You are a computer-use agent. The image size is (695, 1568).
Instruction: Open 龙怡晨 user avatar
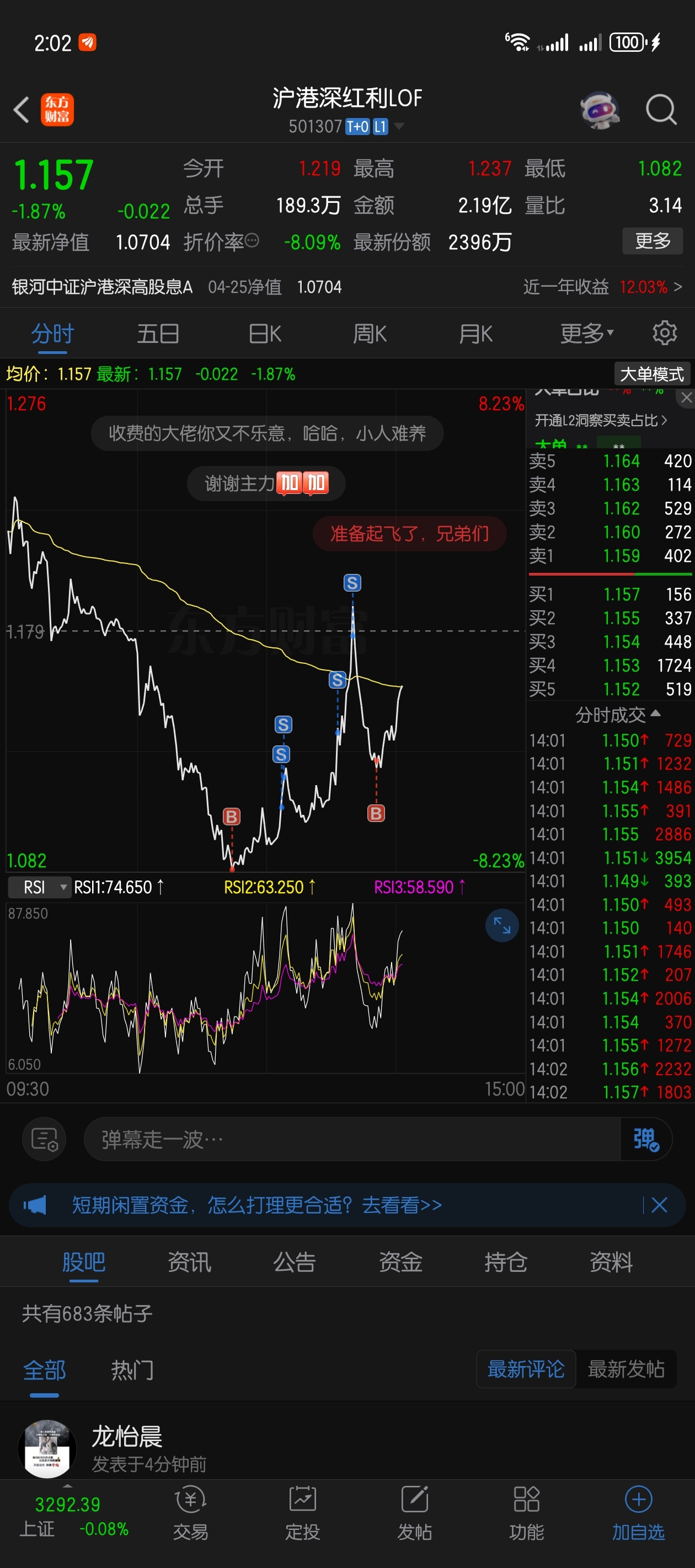pos(47,1449)
